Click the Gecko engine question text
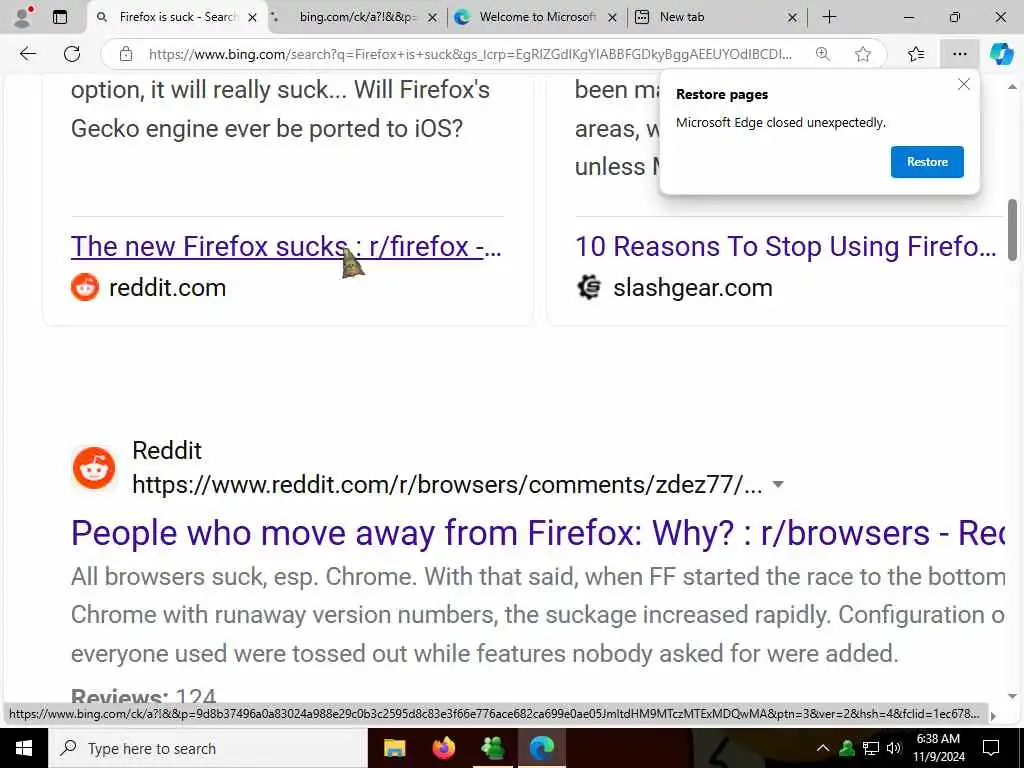 266,128
